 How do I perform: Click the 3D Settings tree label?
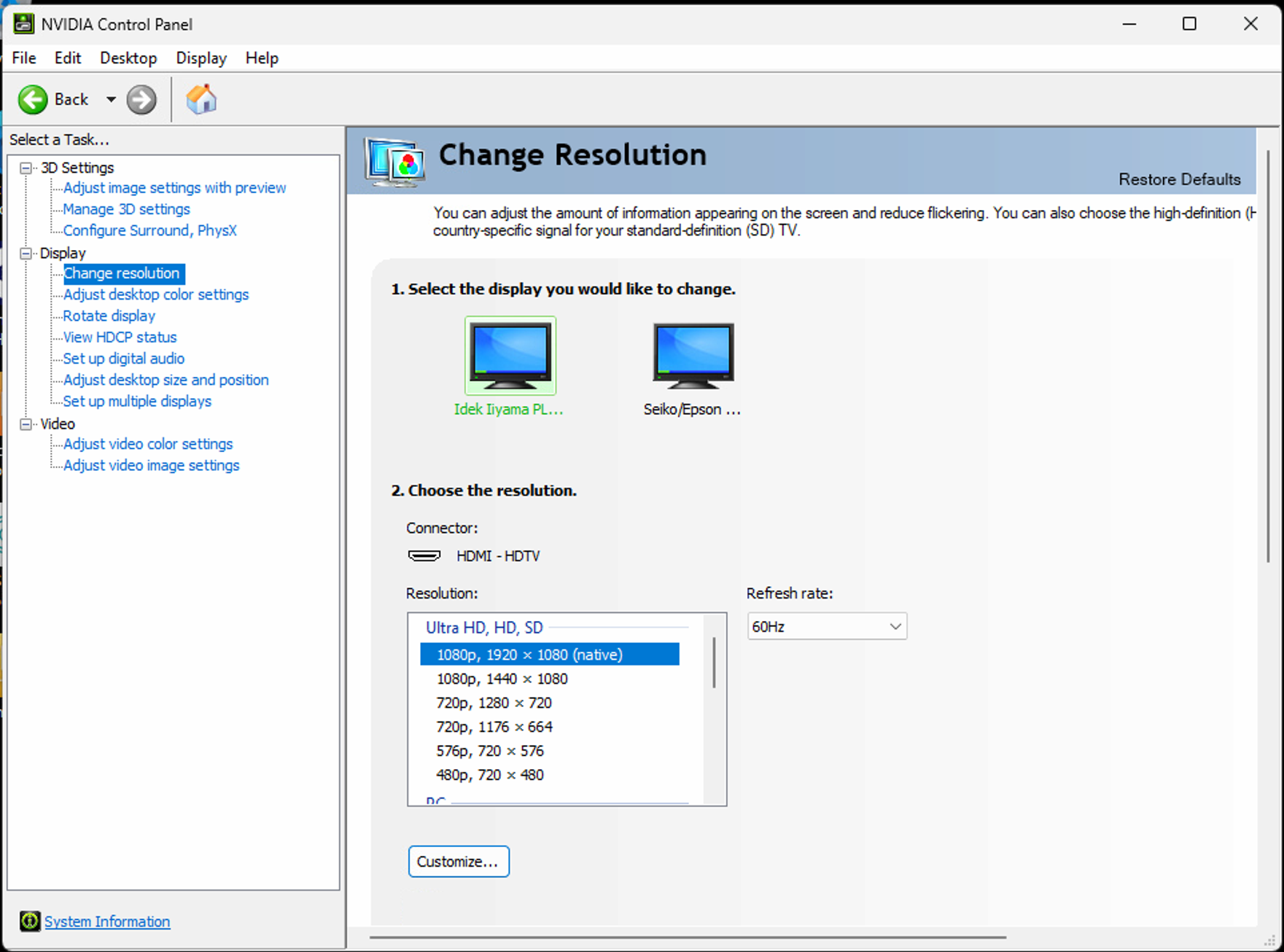click(x=77, y=168)
